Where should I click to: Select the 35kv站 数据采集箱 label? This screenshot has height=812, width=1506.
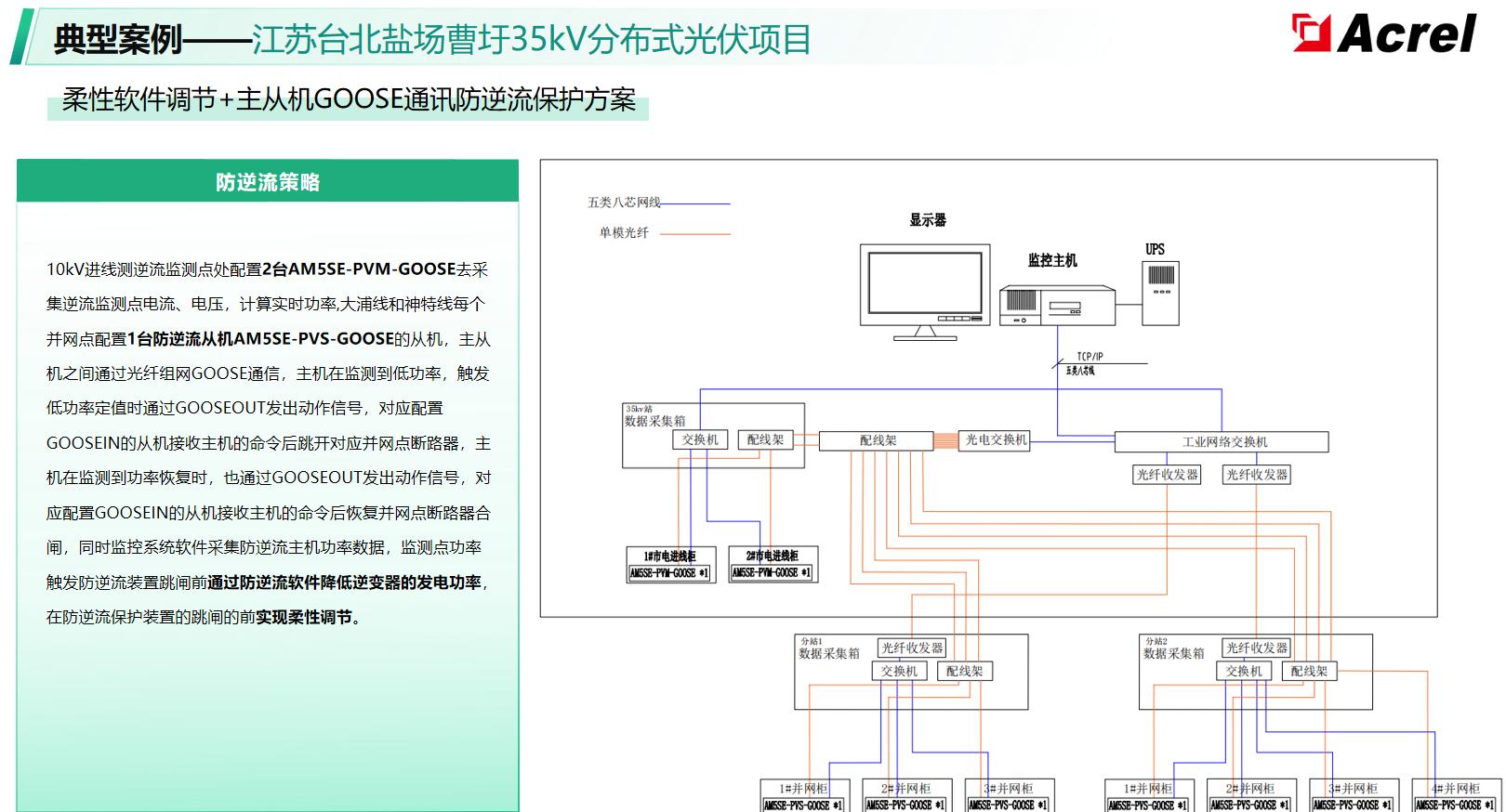tap(654, 415)
